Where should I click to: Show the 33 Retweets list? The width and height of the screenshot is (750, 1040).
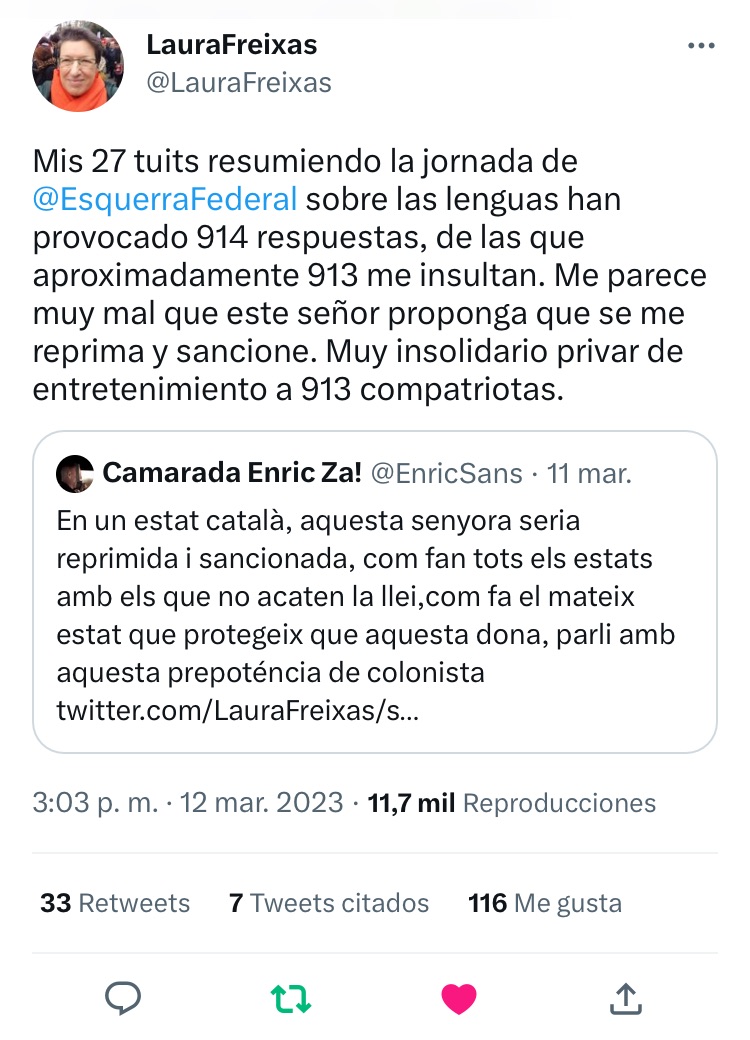115,903
